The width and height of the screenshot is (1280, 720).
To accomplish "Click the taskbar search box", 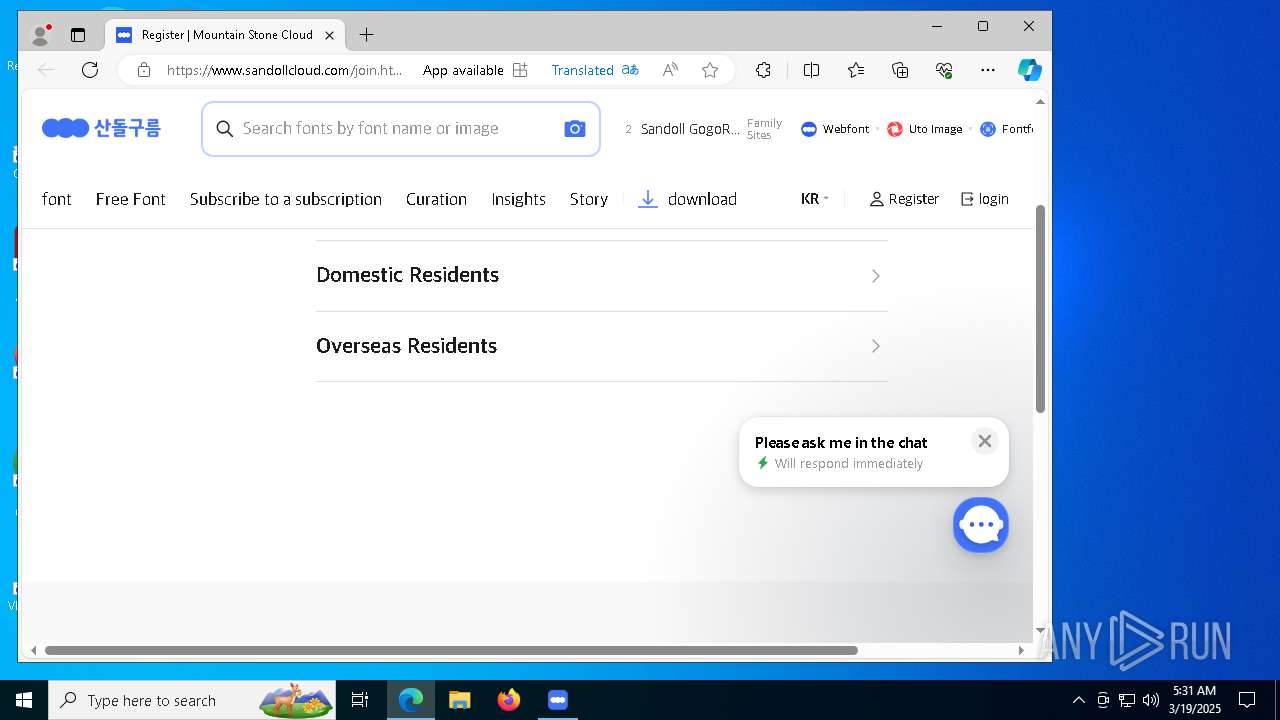I will (x=191, y=700).
